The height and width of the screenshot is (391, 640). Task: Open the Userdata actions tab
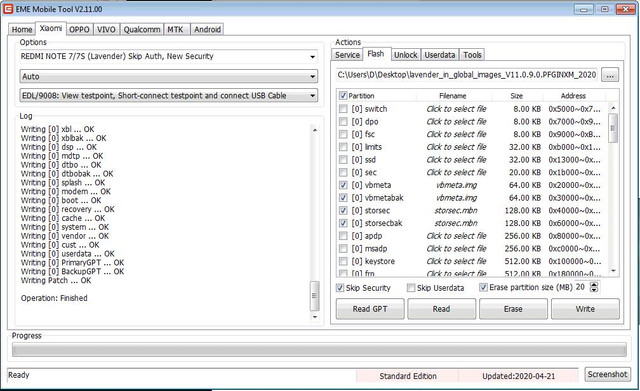click(x=440, y=55)
